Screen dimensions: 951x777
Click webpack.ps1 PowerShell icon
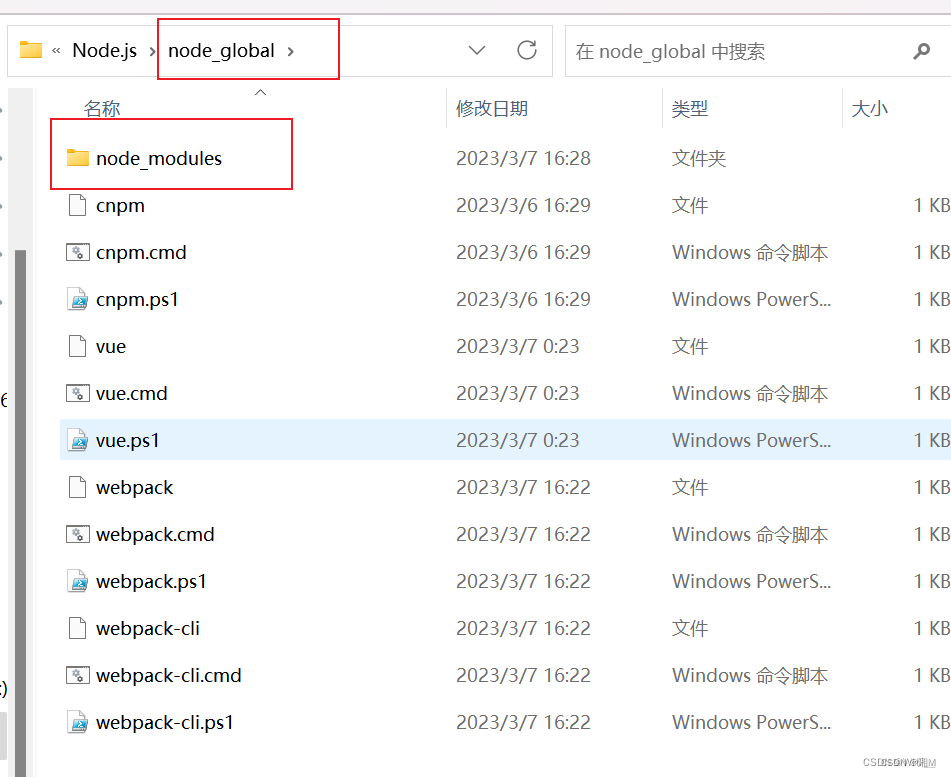(x=78, y=581)
